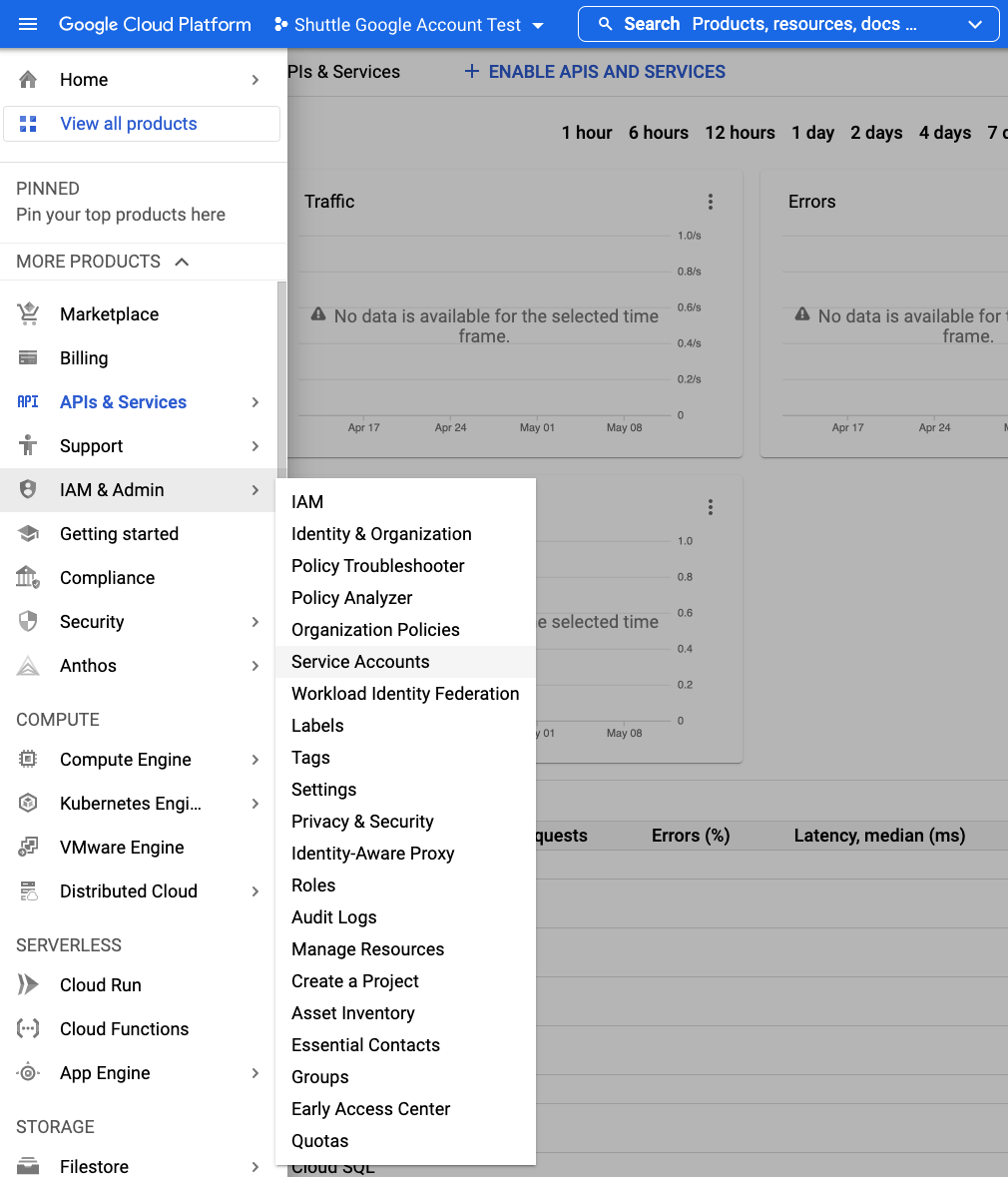This screenshot has height=1177, width=1008.
Task: Open Essential Contacts
Action: (405, 1045)
